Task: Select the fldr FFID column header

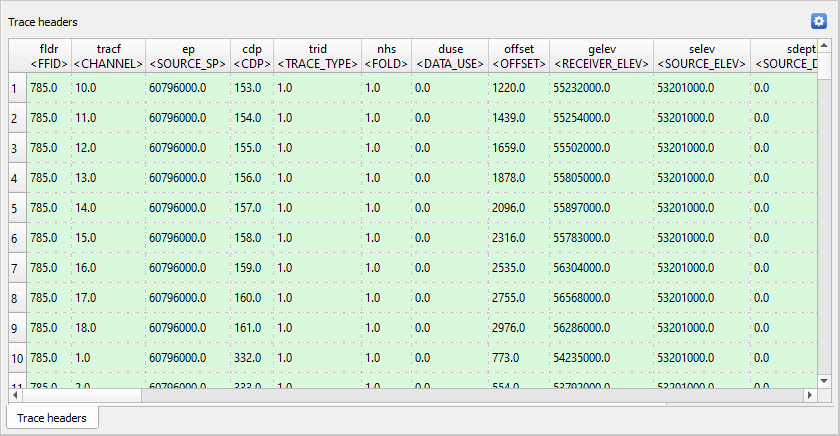Action: [x=48, y=56]
